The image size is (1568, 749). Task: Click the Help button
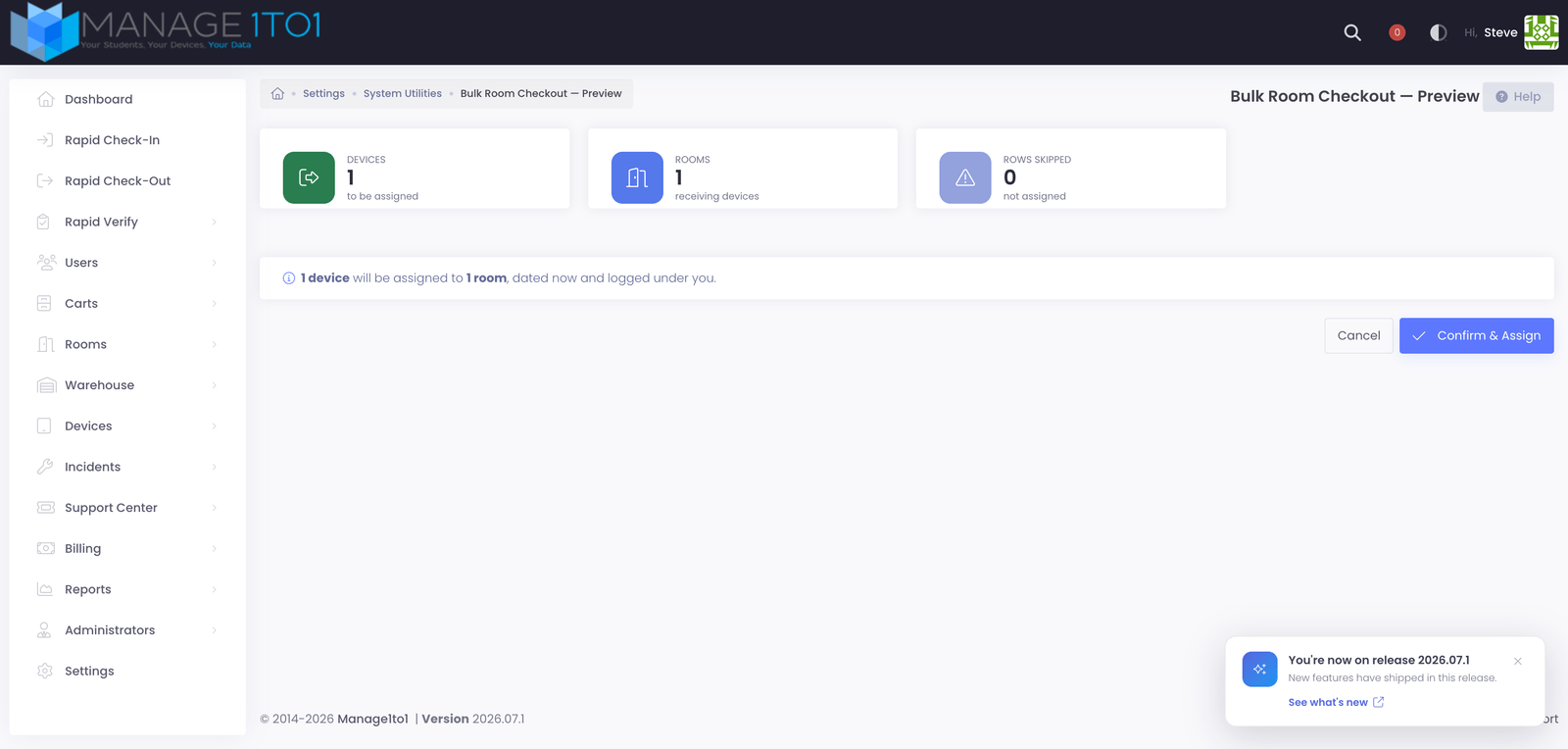(x=1518, y=96)
